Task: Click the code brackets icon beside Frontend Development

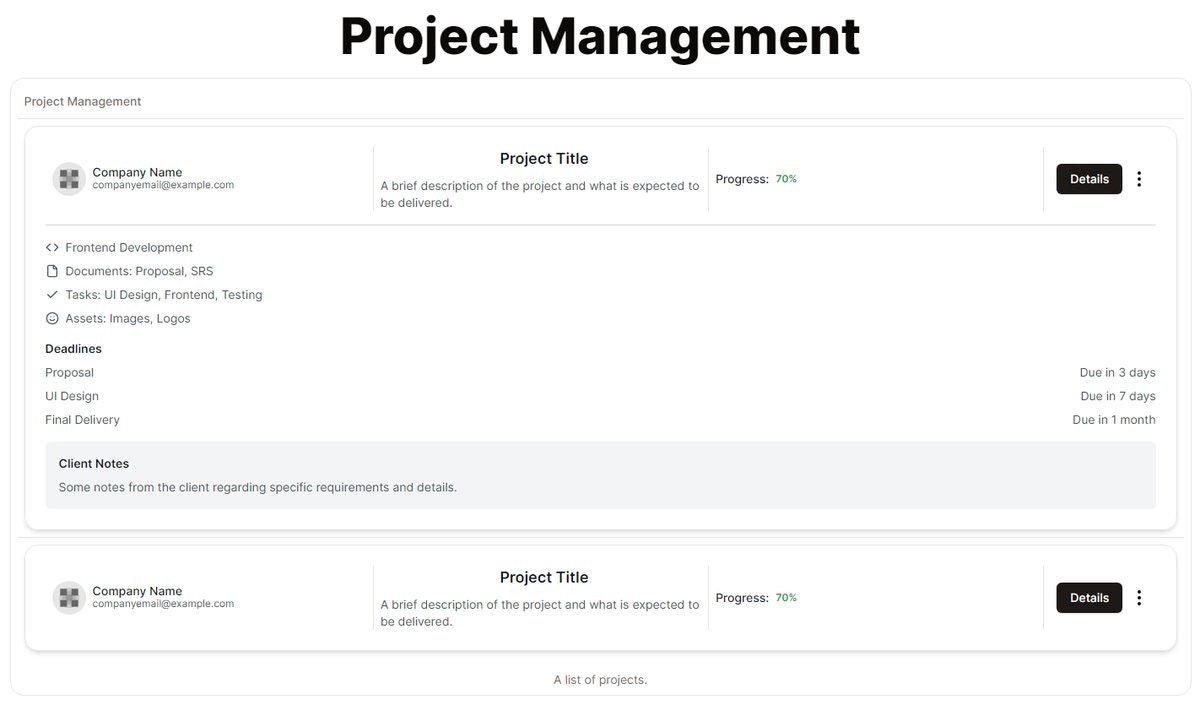Action: point(52,247)
